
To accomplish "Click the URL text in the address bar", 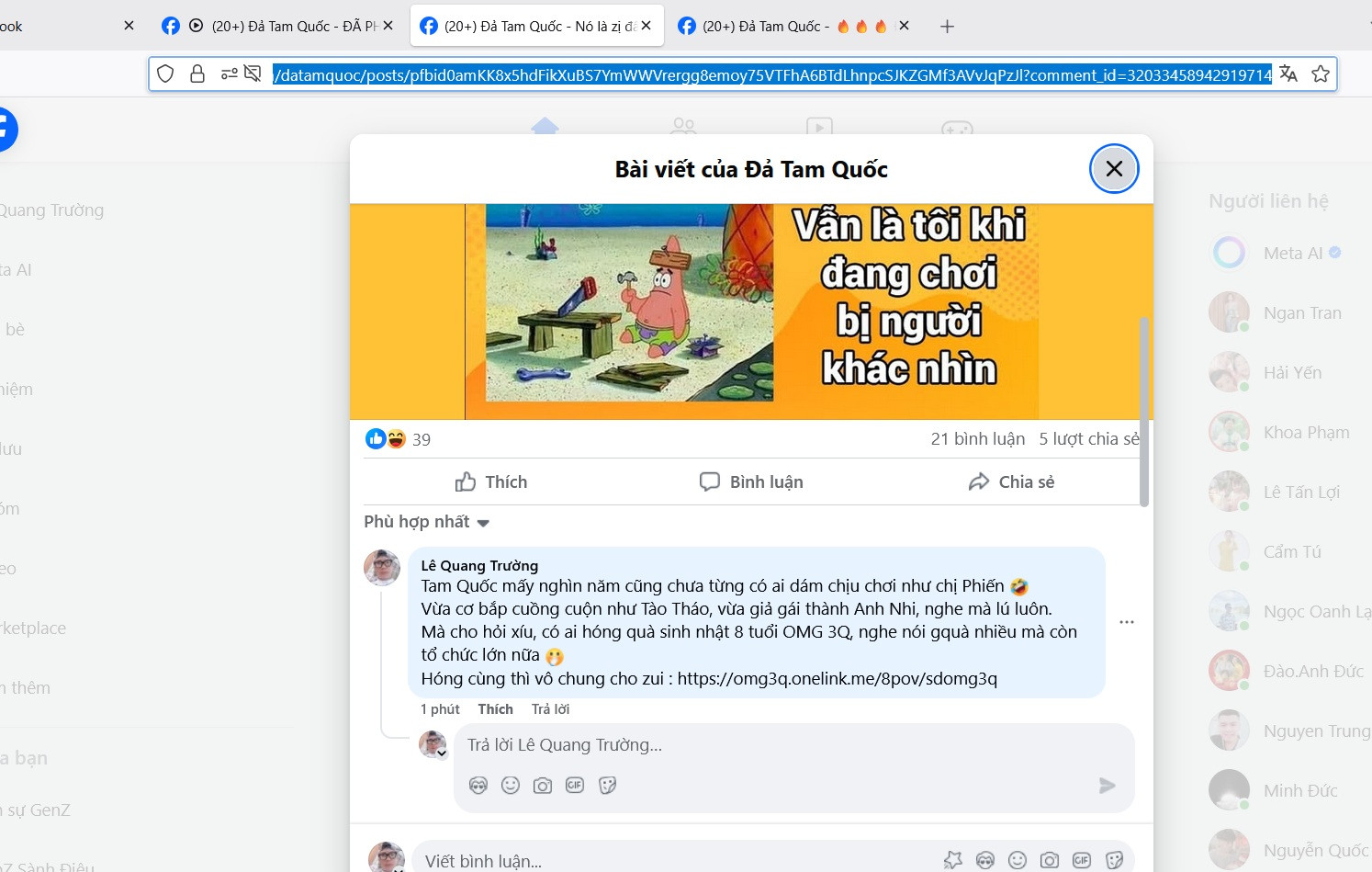I will click(772, 74).
